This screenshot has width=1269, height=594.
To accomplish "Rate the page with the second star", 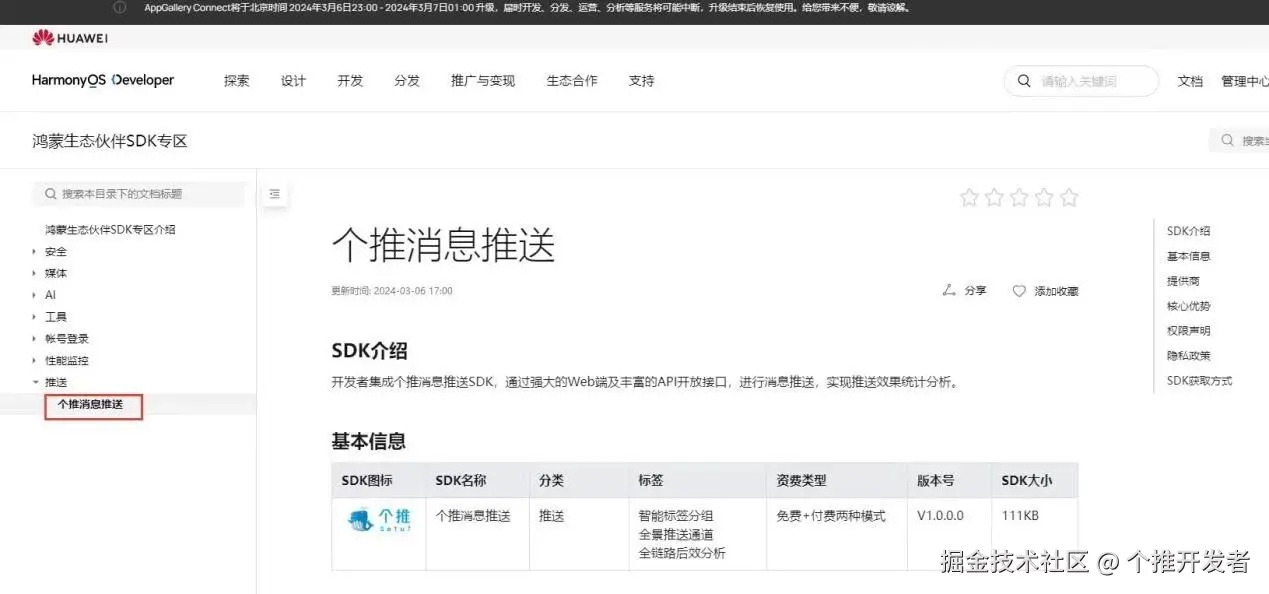I will pos(994,197).
